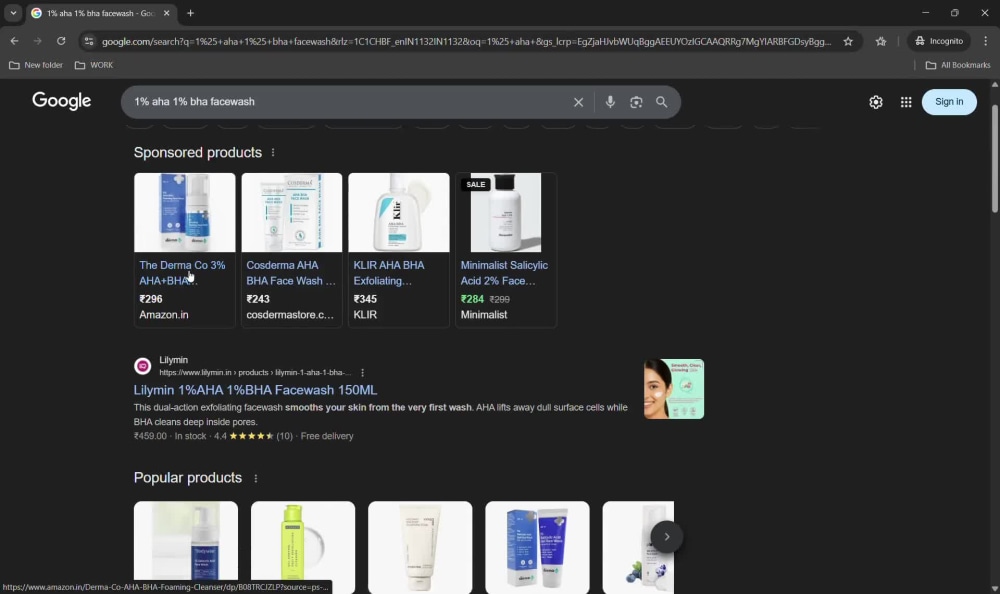Show next popular products with arrow
Image resolution: width=1000 pixels, height=594 pixels.
(x=666, y=537)
